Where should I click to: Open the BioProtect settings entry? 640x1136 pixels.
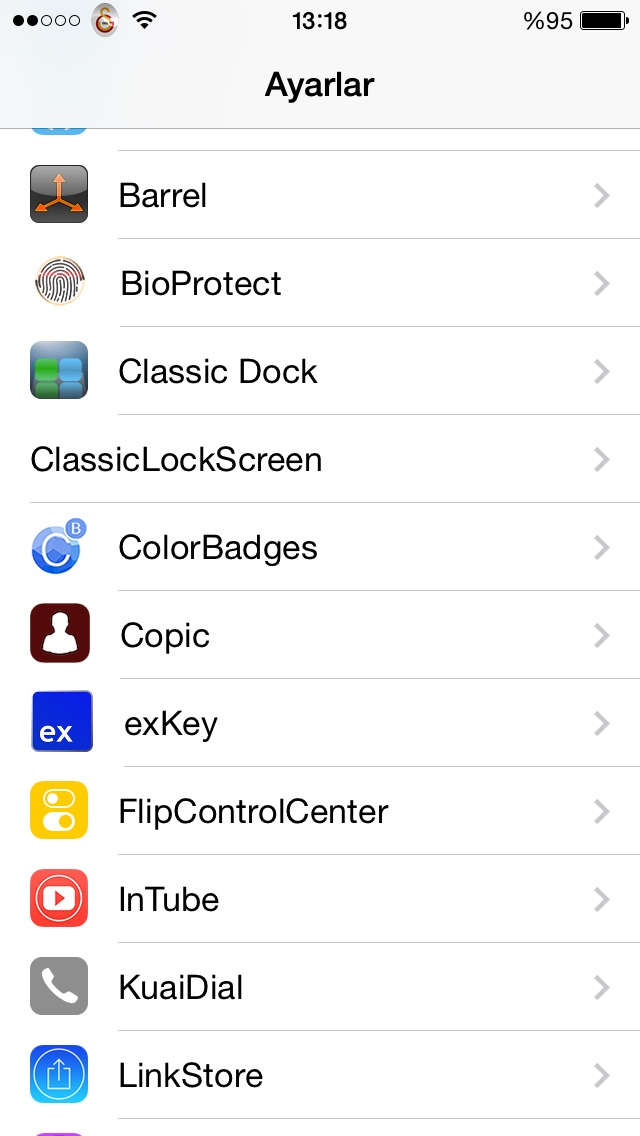click(320, 283)
